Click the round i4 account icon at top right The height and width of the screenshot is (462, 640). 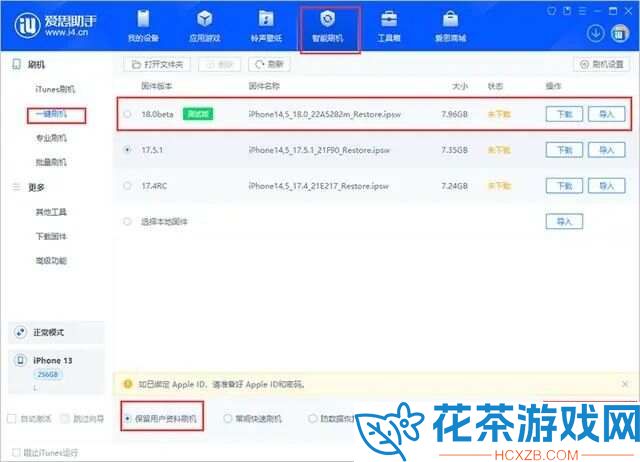[x=620, y=33]
